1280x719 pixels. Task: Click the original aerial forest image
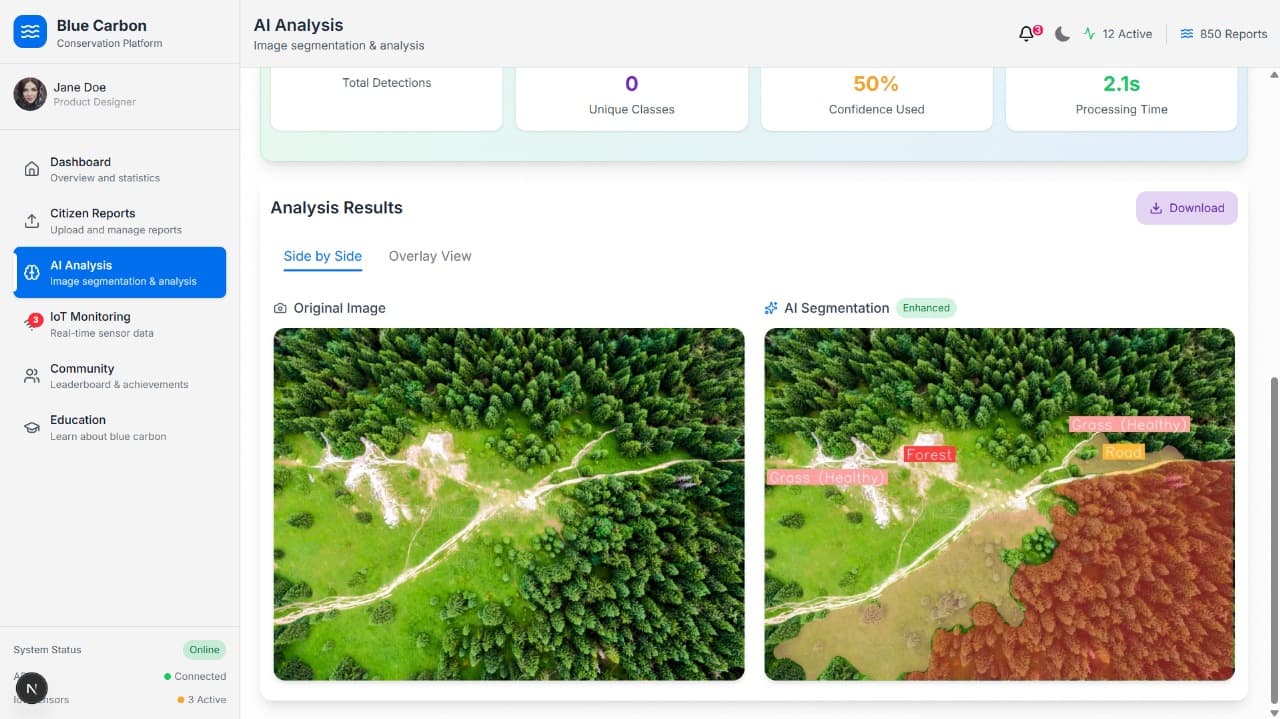click(508, 504)
